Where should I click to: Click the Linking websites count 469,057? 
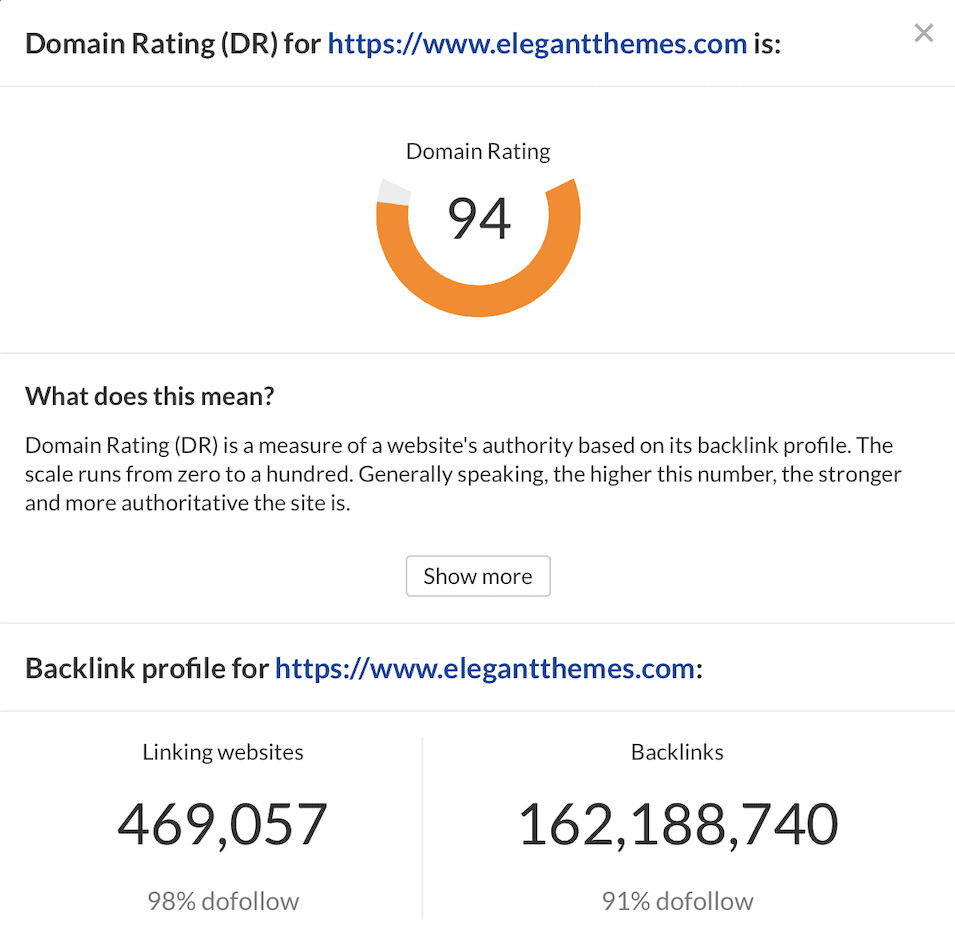[x=222, y=824]
